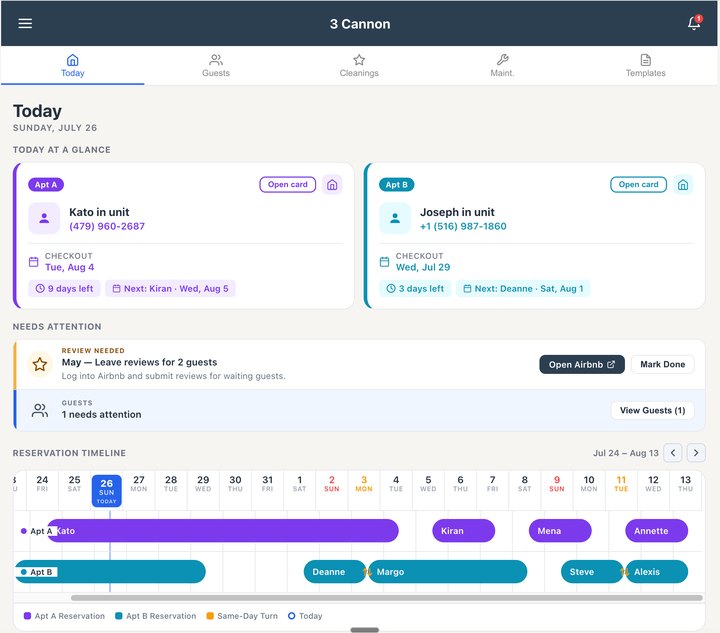Go to the Maint. tab
Screen dimensions: 720x633
502,66
